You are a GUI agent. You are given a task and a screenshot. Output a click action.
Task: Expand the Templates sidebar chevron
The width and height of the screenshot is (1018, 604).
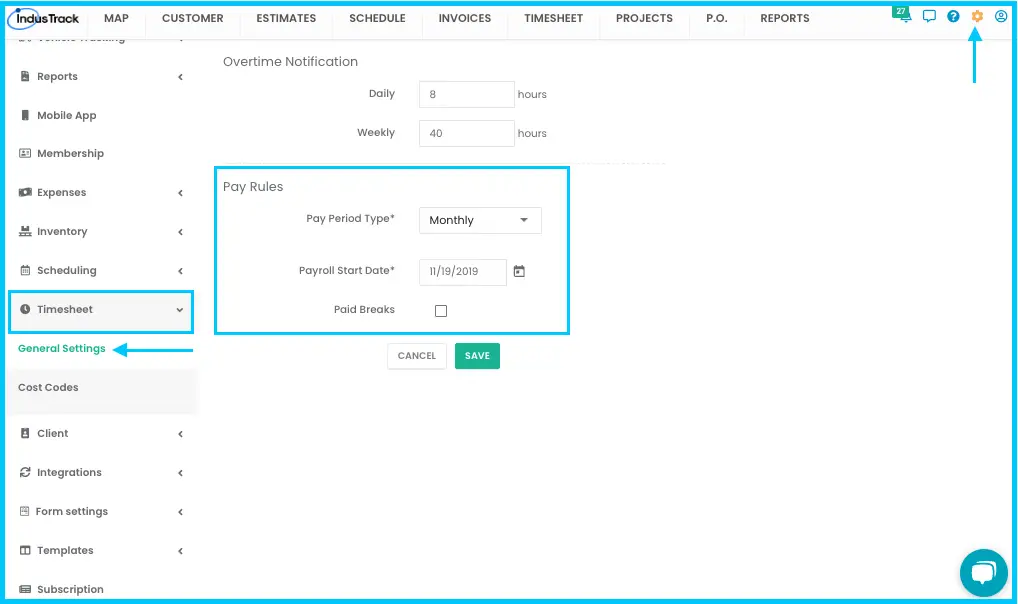pyautogui.click(x=180, y=551)
